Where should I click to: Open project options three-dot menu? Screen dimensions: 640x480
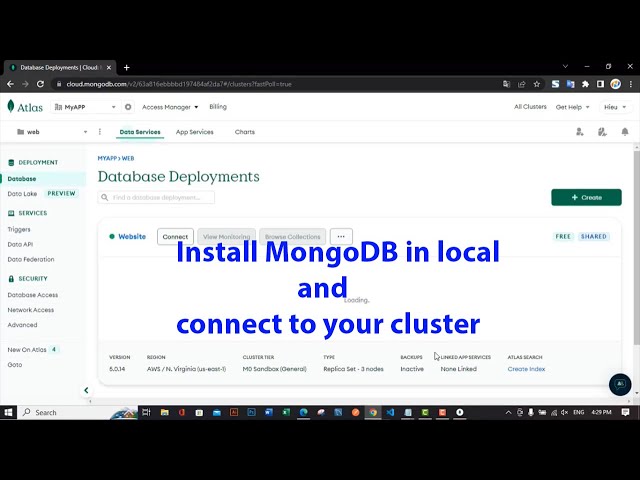(x=100, y=132)
